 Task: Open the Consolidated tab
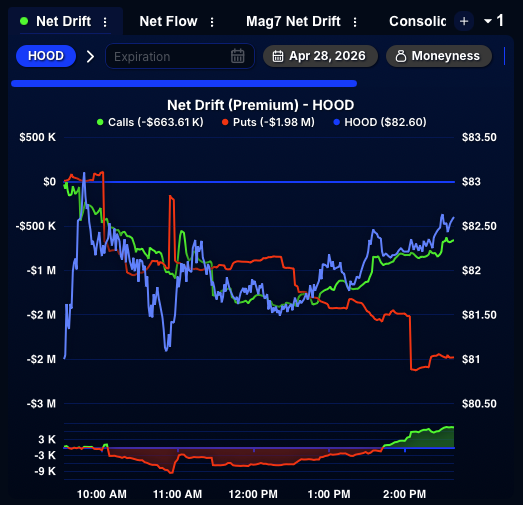tap(418, 21)
